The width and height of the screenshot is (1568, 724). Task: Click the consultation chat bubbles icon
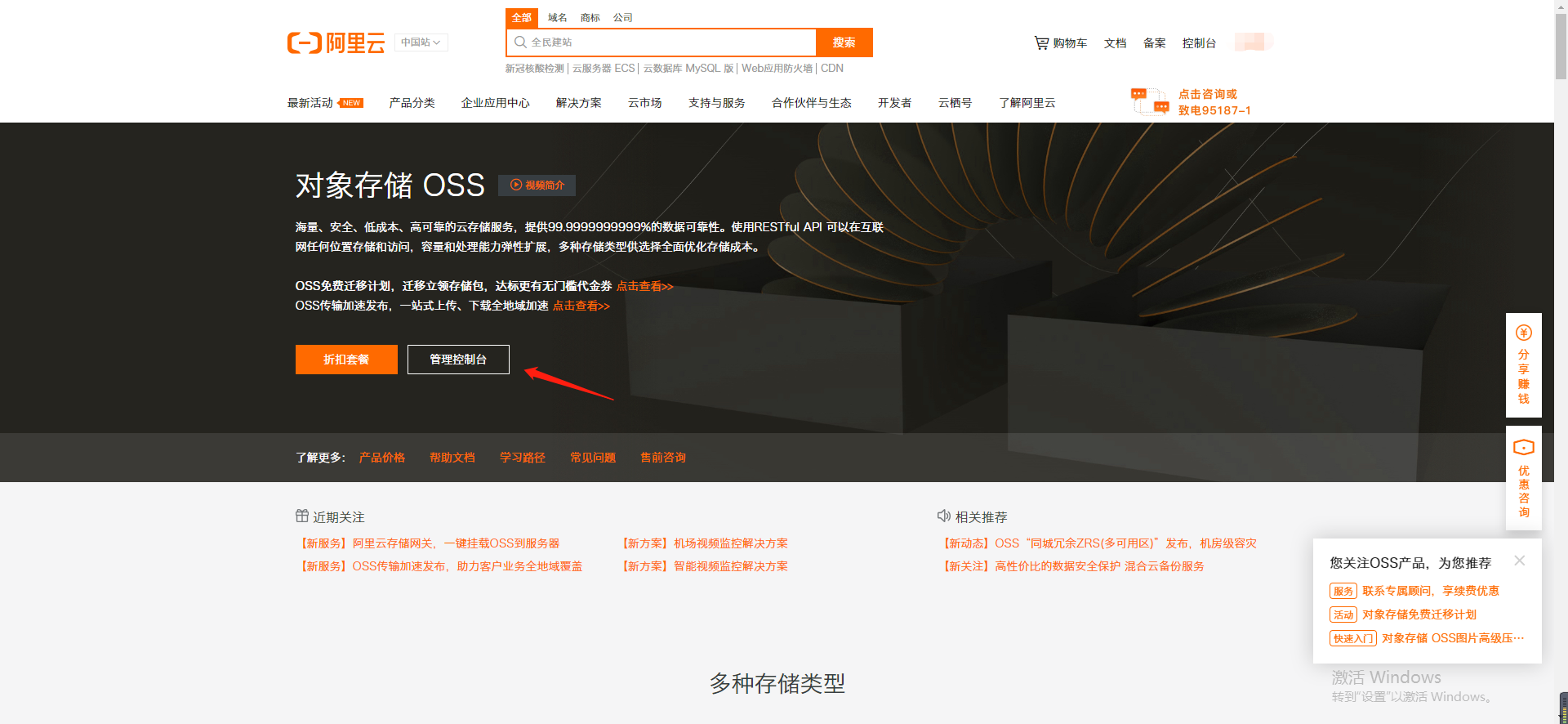(x=1150, y=101)
